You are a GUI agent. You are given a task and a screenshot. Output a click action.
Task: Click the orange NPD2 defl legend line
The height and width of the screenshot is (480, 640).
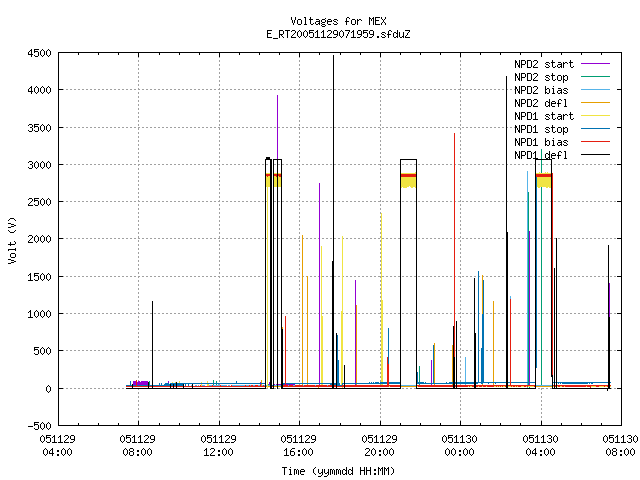(x=596, y=103)
